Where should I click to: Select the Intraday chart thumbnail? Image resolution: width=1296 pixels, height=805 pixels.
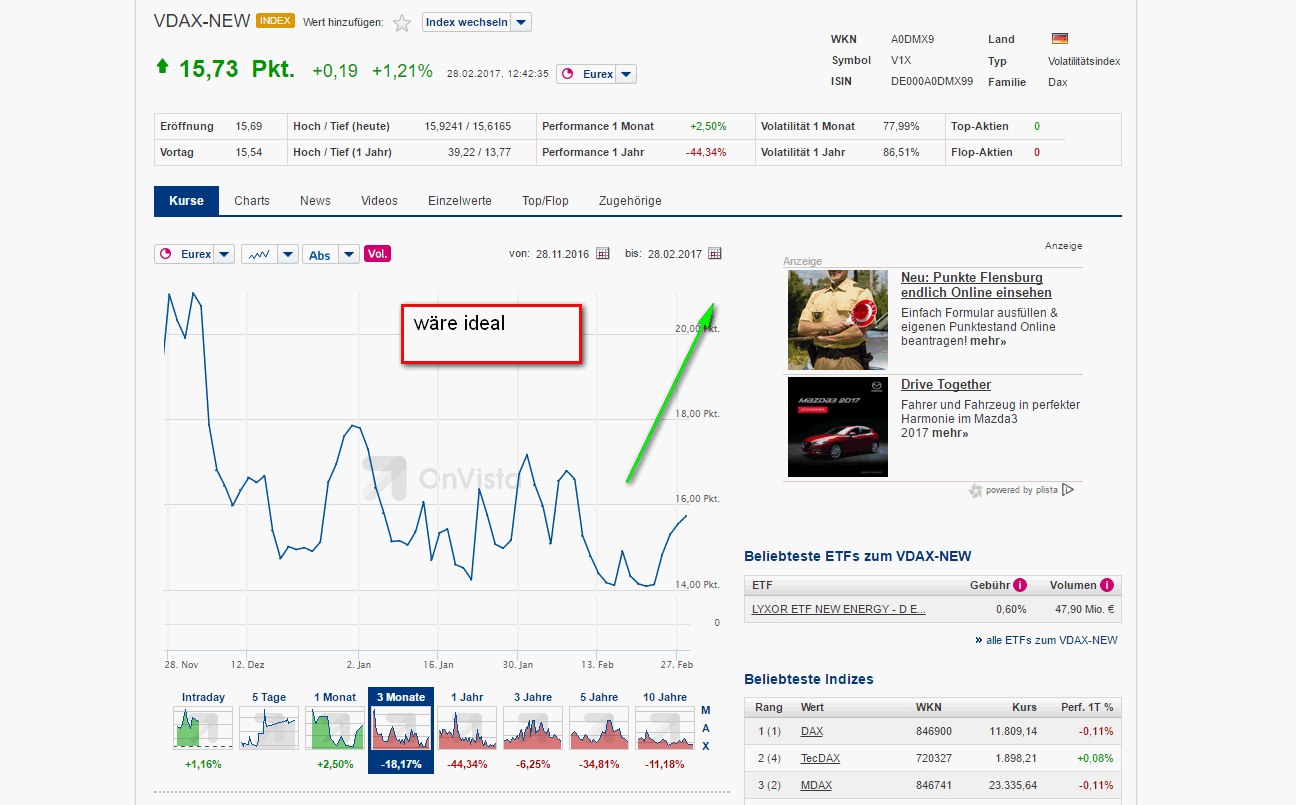(203, 728)
